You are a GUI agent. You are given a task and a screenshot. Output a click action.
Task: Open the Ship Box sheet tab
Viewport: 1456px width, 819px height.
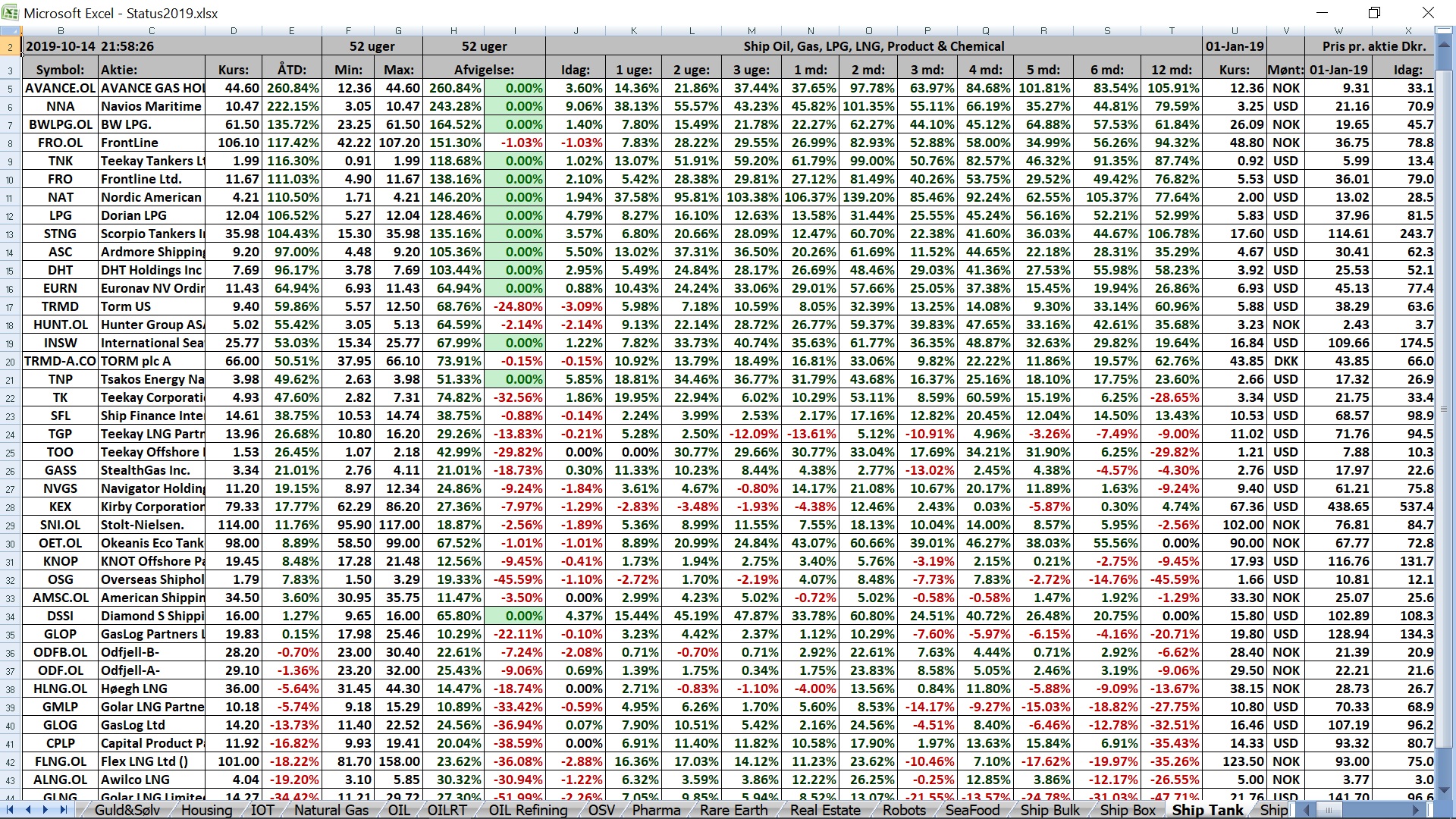coord(1128,810)
